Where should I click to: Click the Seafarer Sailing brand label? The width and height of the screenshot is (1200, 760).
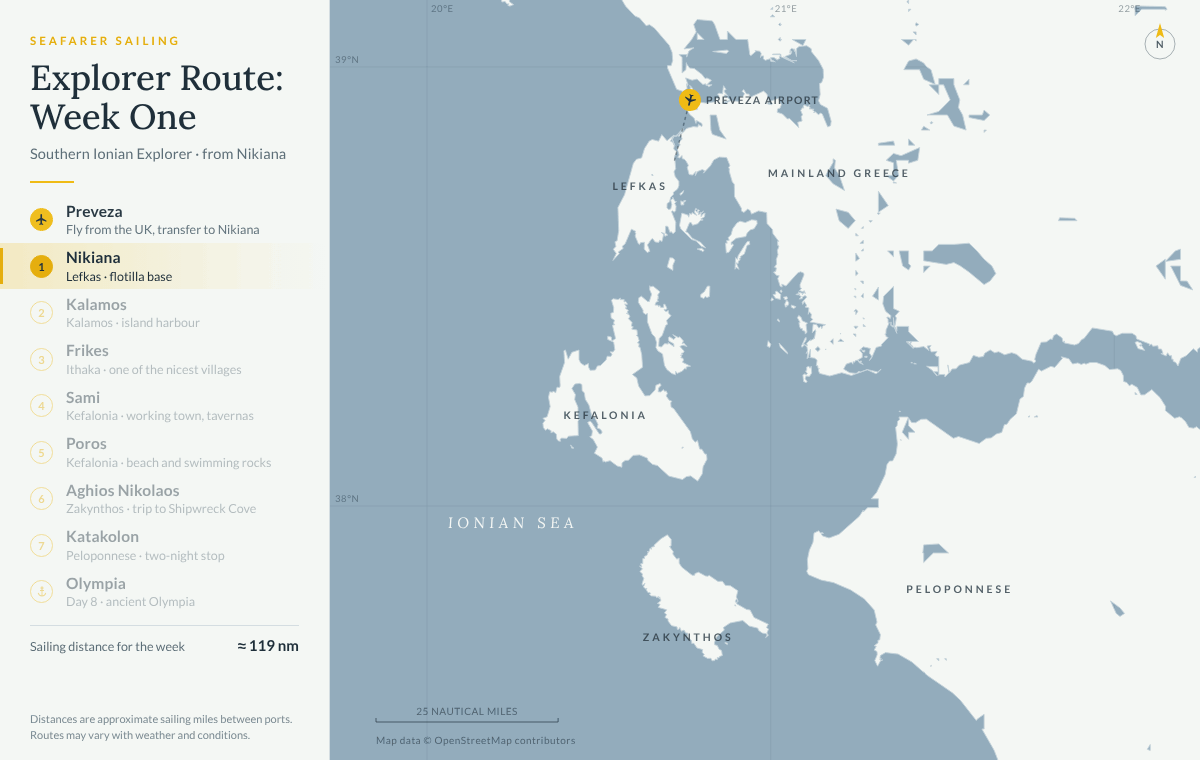(105, 41)
